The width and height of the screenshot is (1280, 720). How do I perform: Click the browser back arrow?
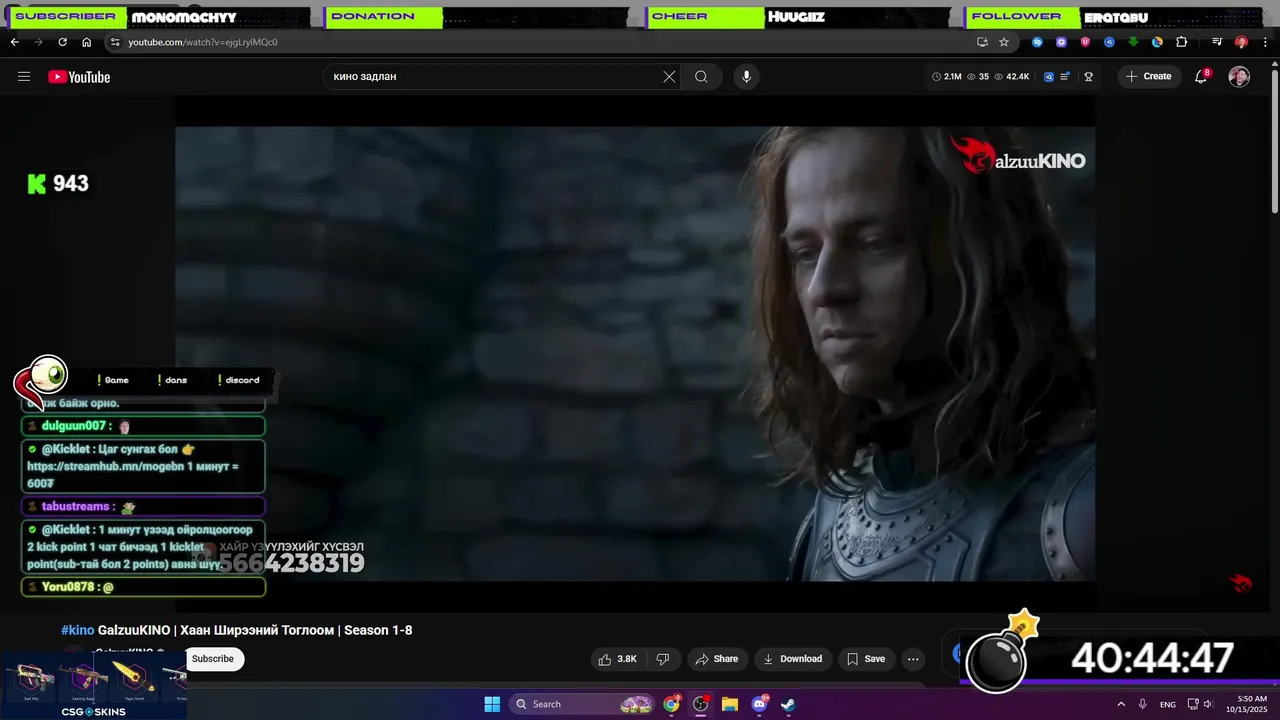pyautogui.click(x=14, y=42)
